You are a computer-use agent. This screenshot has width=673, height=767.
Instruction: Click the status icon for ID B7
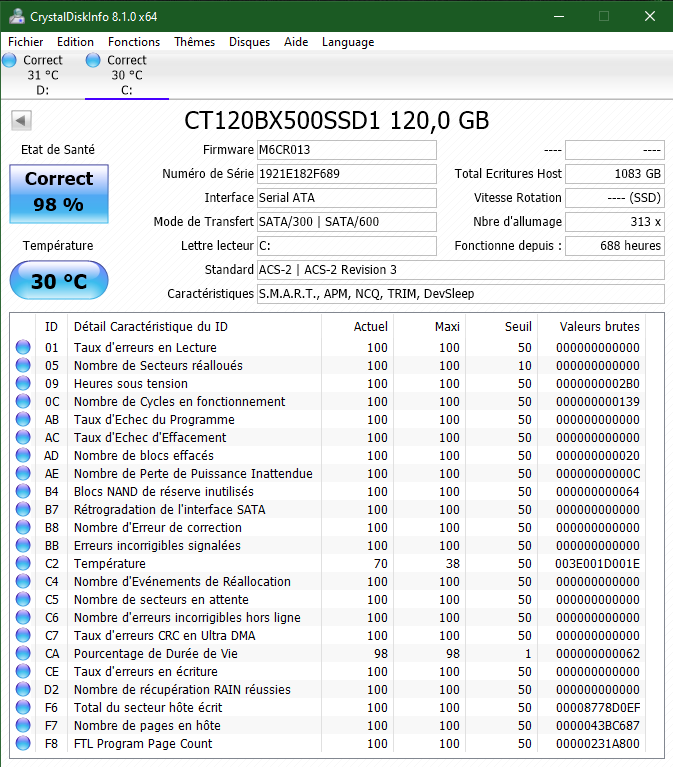(23, 510)
